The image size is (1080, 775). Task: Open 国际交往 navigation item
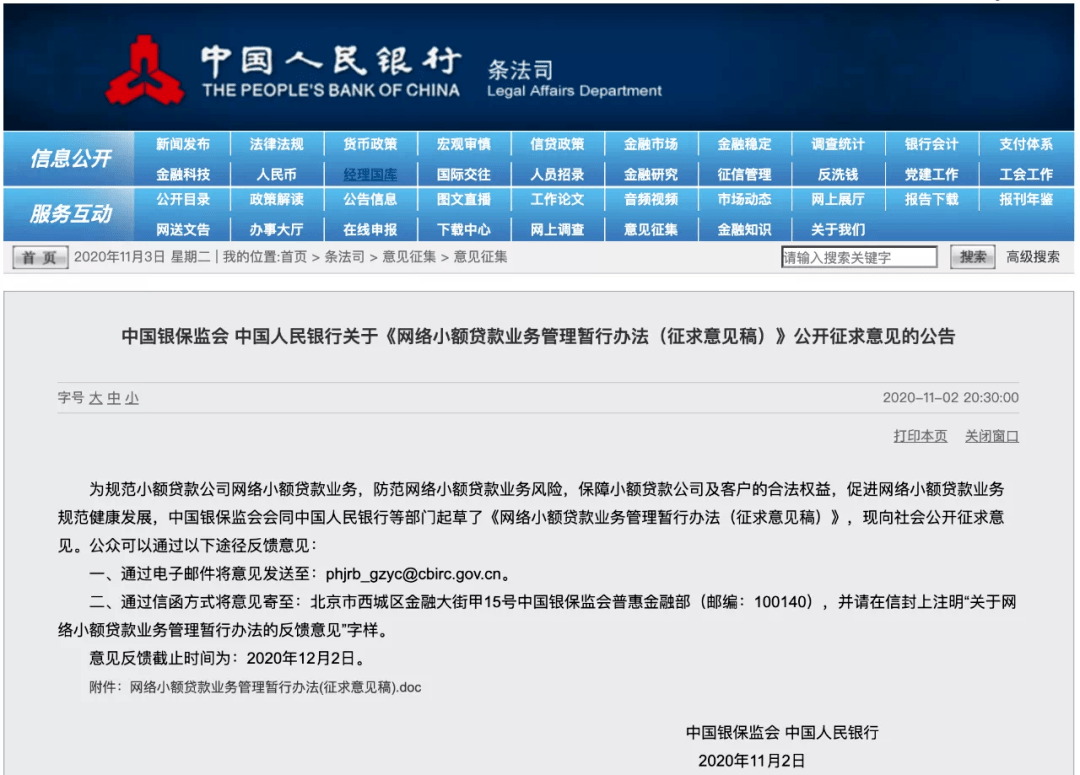point(464,174)
